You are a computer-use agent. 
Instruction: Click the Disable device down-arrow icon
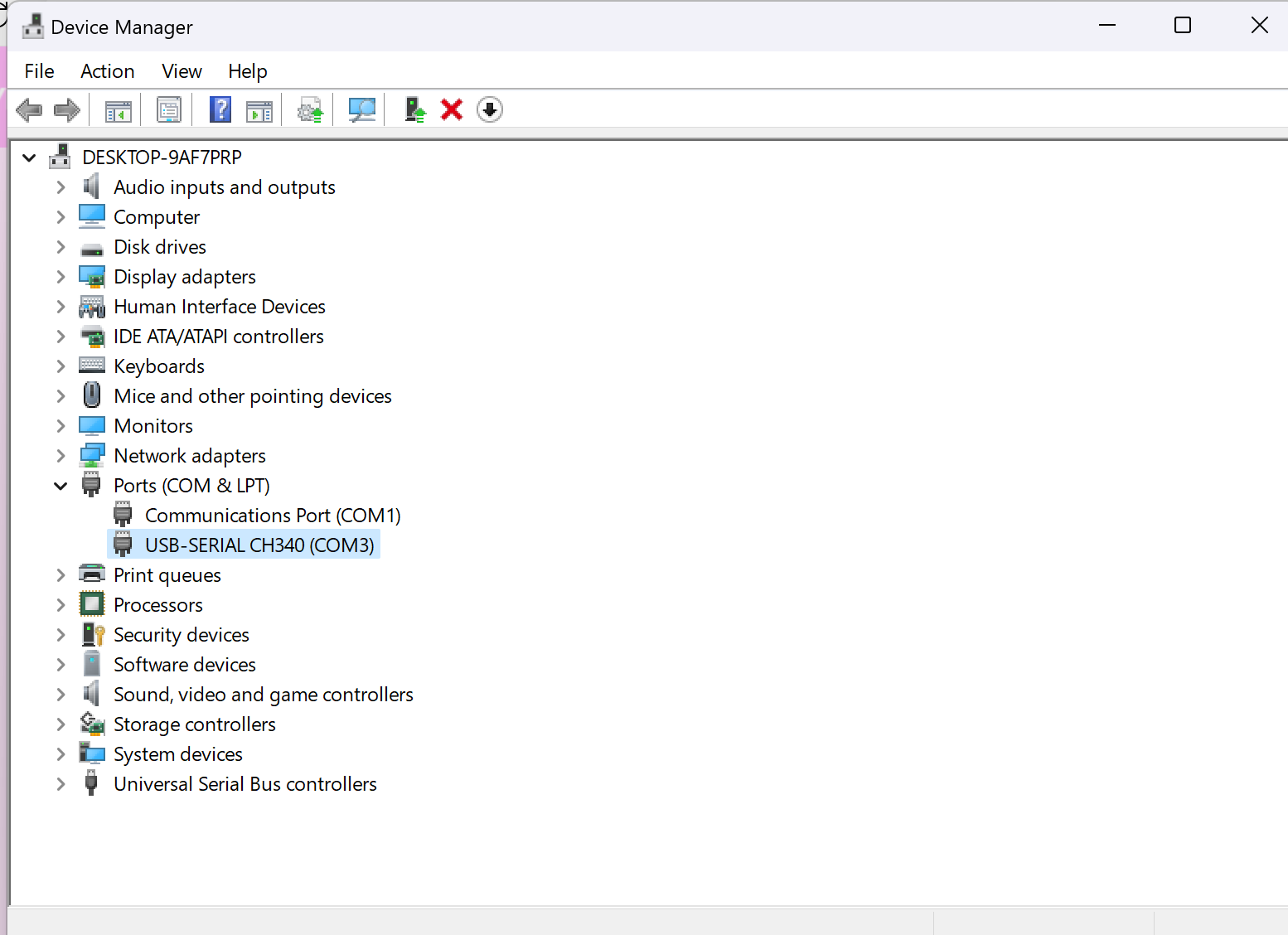[490, 109]
